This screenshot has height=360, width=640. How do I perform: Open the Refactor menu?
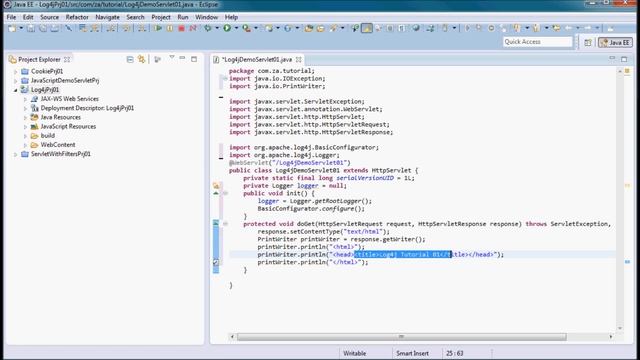pyautogui.click(x=77, y=17)
